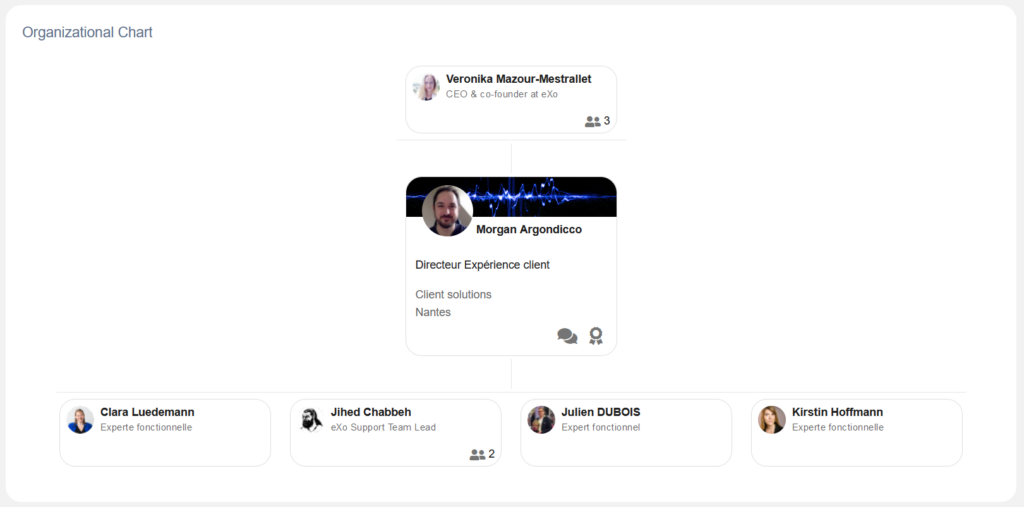Viewport: 1024px width, 507px height.
Task: Click Julien DUBOIS's avatar
Action: 541,420
